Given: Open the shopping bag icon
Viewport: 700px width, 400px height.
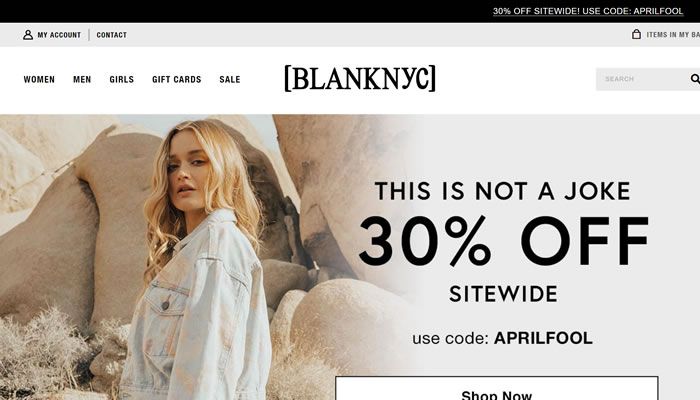Looking at the screenshot, I should click(636, 34).
